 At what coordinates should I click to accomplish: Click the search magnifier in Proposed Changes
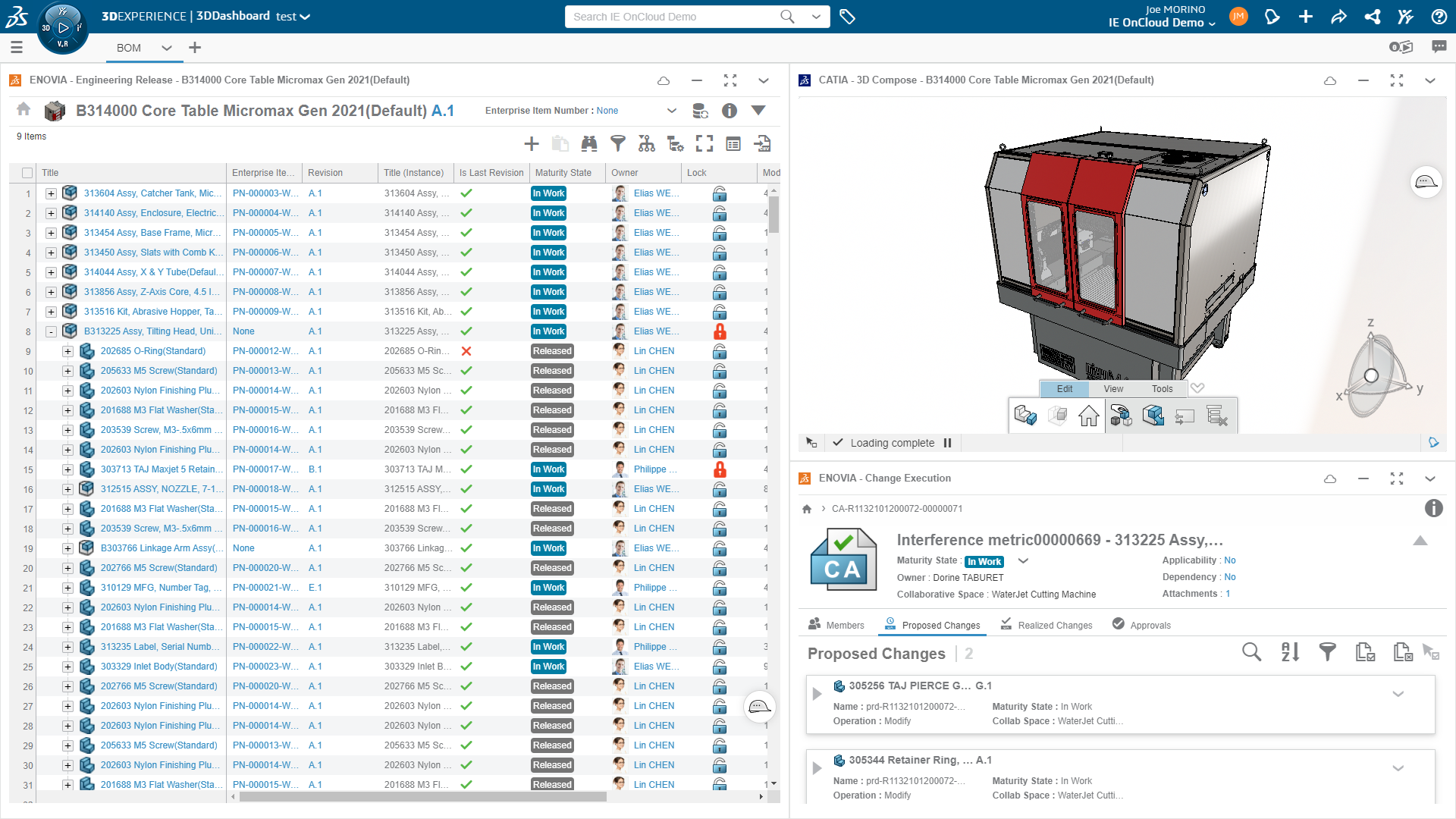pyautogui.click(x=1252, y=652)
